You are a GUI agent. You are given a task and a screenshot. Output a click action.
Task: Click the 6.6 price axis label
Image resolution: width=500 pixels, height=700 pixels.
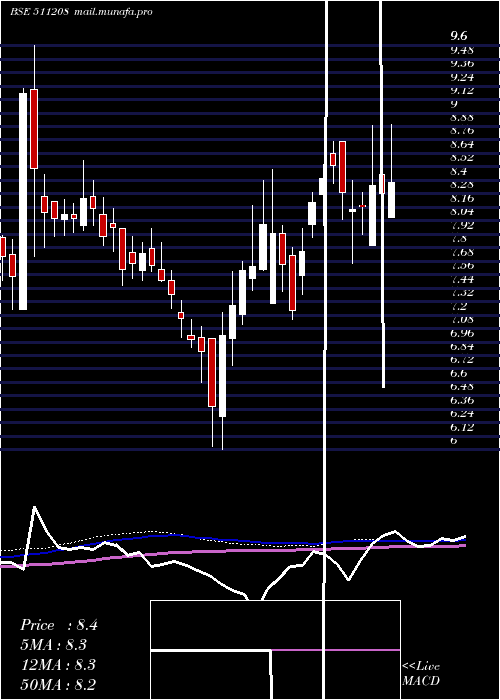458,373
